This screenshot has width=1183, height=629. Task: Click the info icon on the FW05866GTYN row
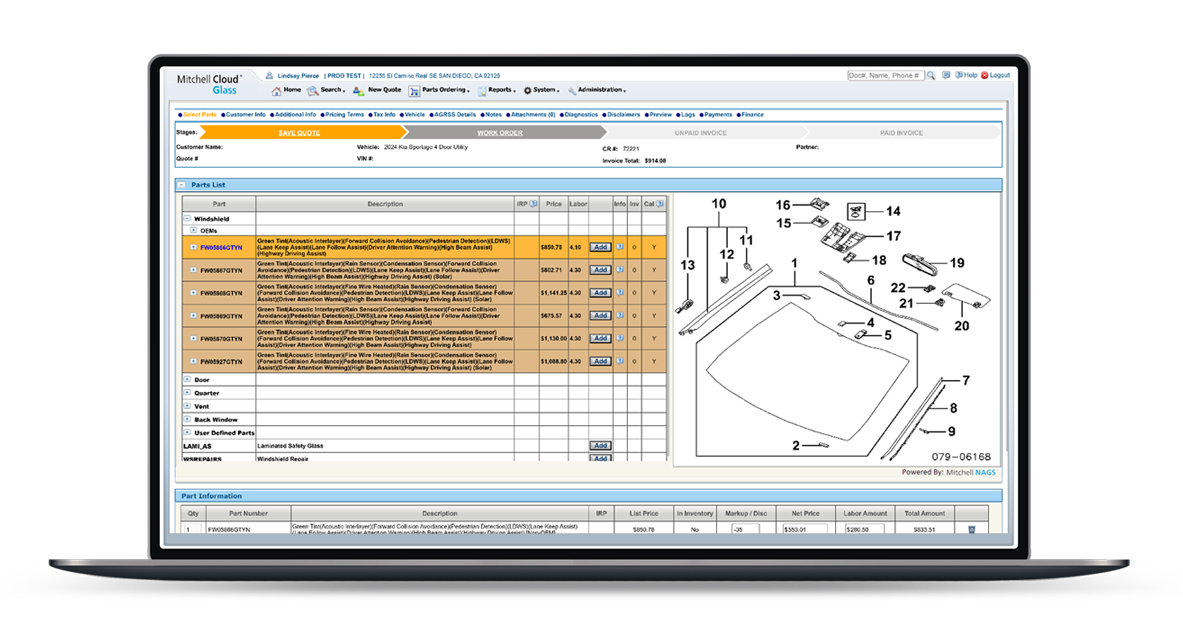pyautogui.click(x=620, y=247)
